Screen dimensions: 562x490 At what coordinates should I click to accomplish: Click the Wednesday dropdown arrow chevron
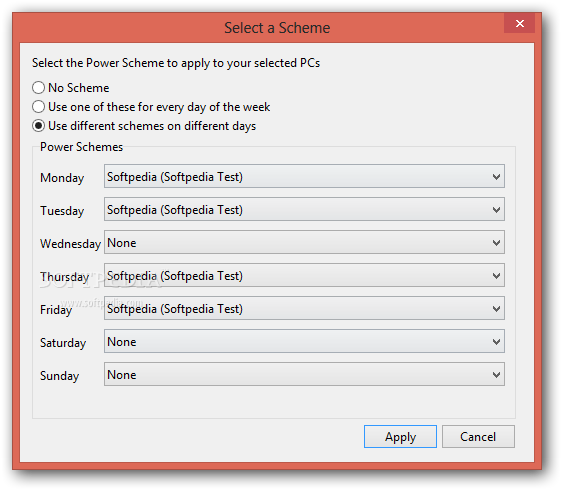point(496,243)
